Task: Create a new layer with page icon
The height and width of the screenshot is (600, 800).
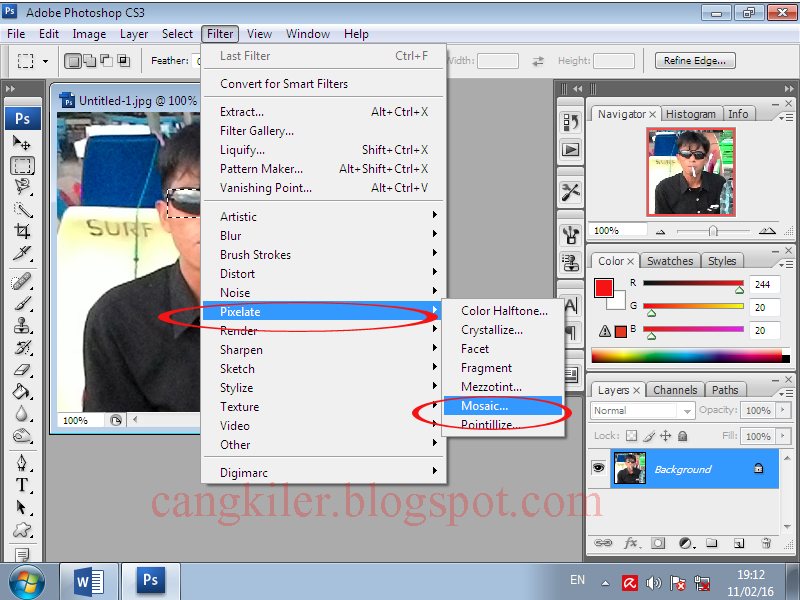Action: (x=739, y=543)
